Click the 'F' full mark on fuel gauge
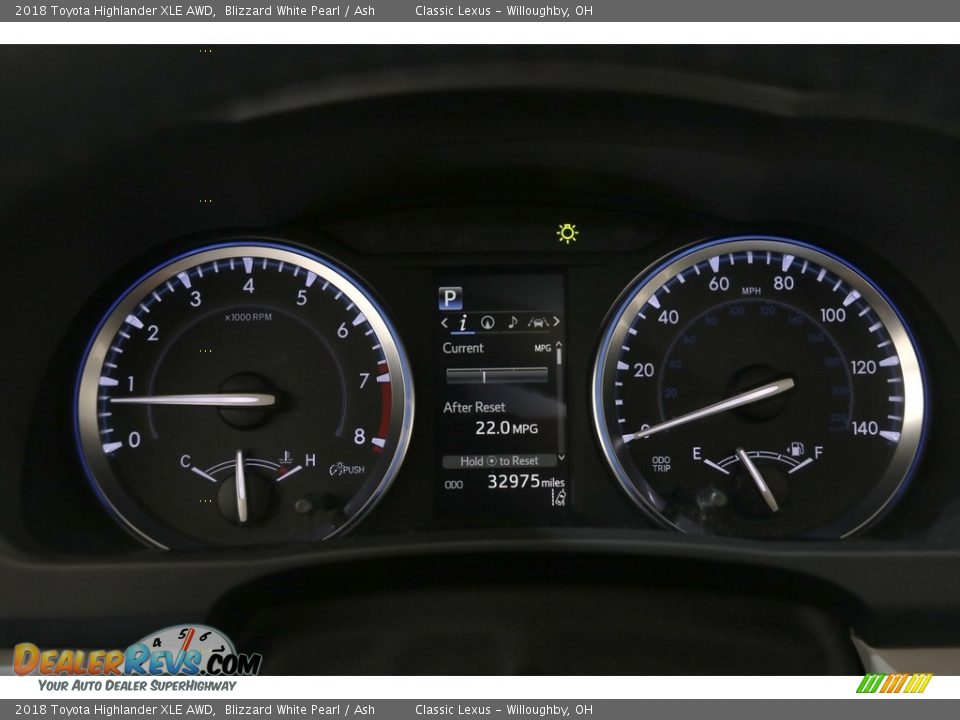Viewport: 960px width, 720px height. [x=819, y=452]
